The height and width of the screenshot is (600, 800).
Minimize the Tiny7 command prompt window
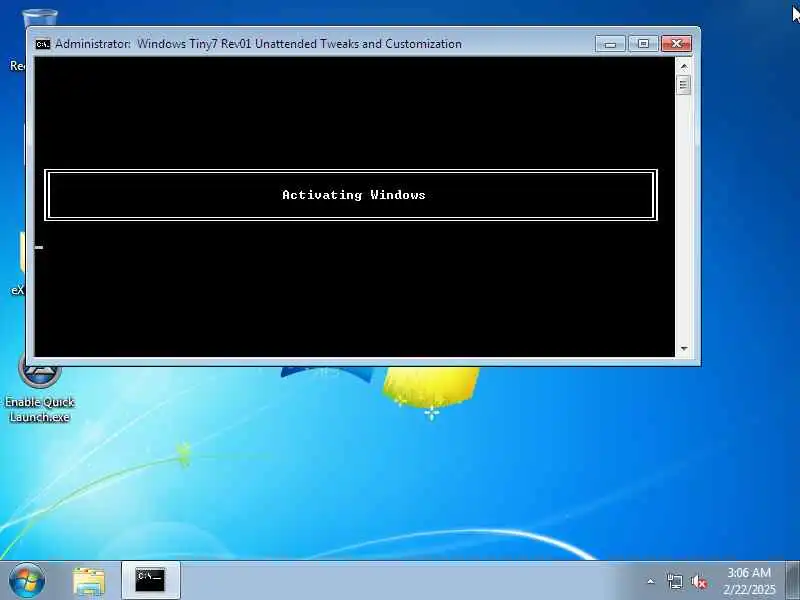tap(610, 44)
